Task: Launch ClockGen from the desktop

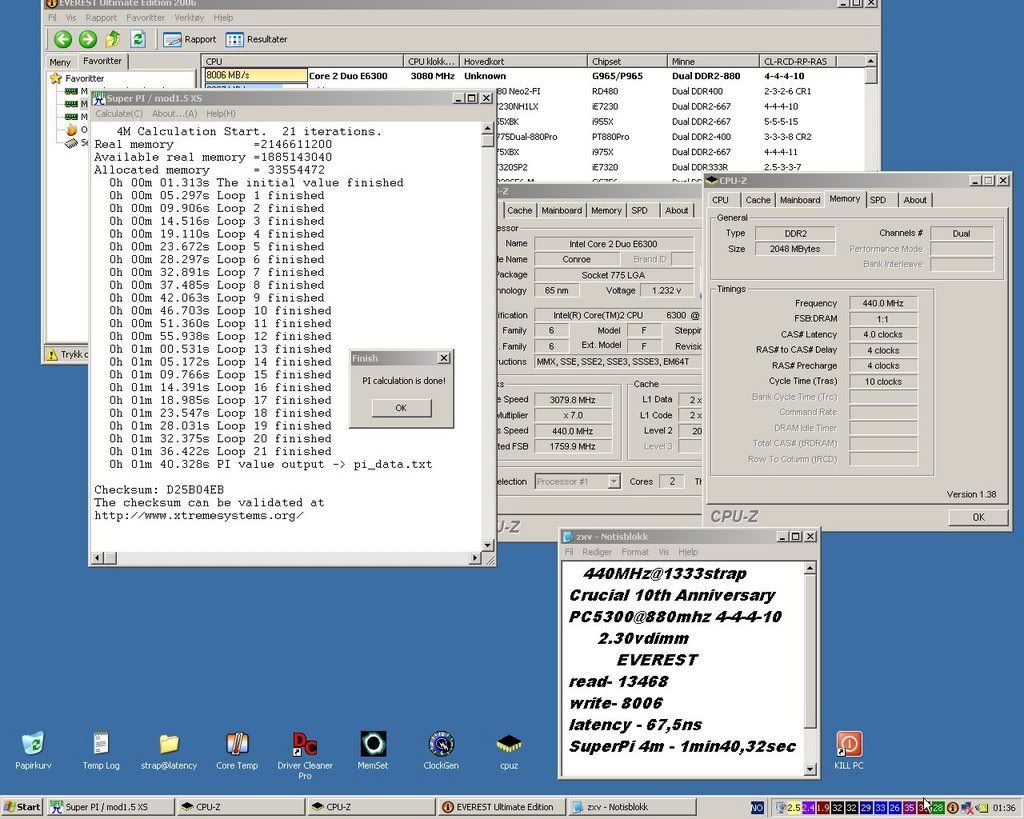Action: coord(441,750)
